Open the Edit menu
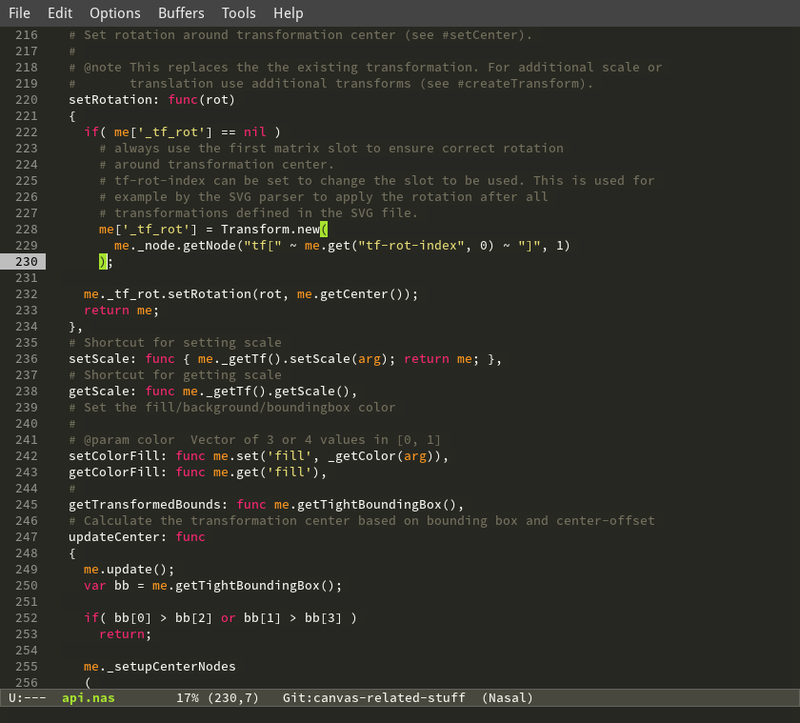800x723 pixels. (60, 13)
